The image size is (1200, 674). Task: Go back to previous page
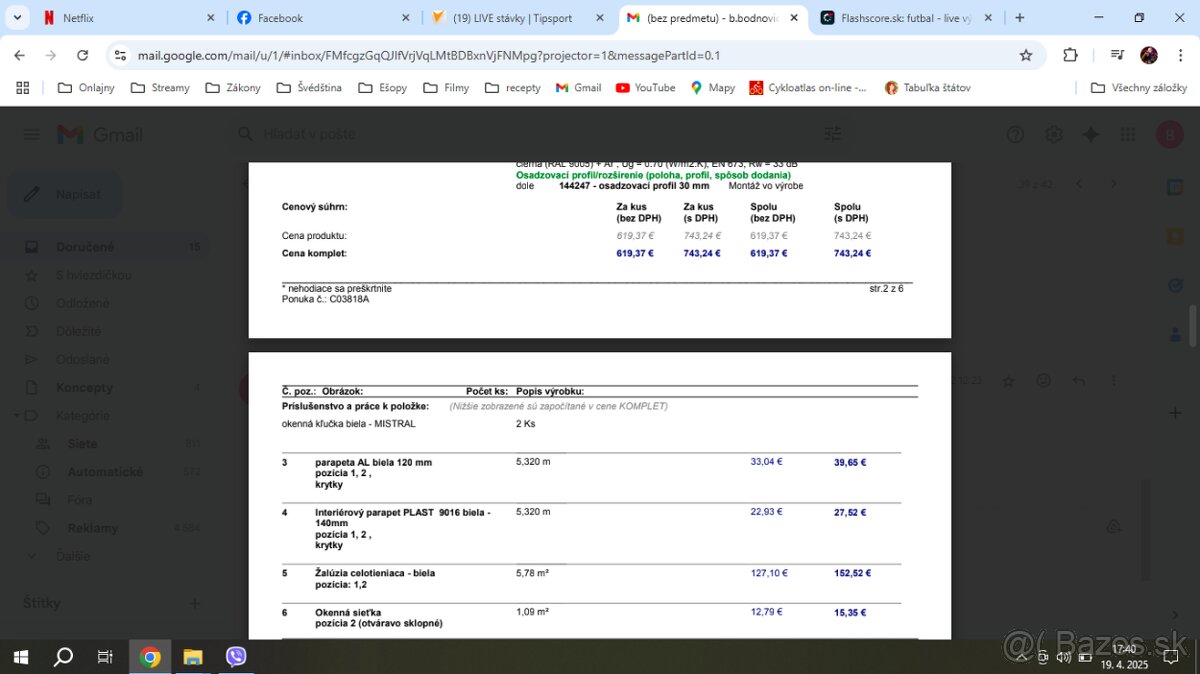pyautogui.click(x=22, y=56)
